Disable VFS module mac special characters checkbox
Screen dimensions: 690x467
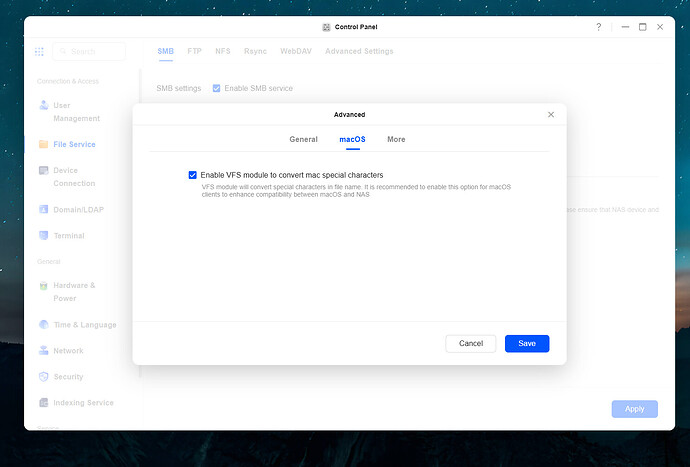pos(193,175)
